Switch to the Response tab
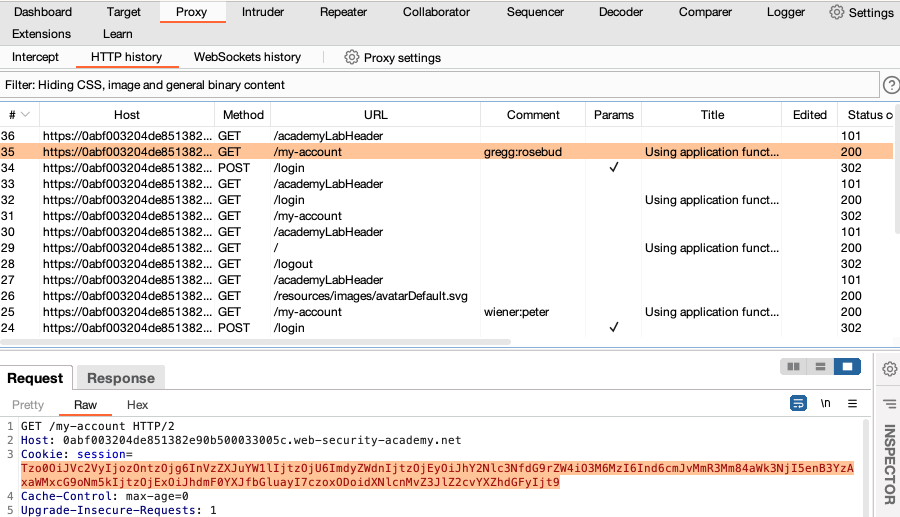The width and height of the screenshot is (900, 517). (121, 378)
